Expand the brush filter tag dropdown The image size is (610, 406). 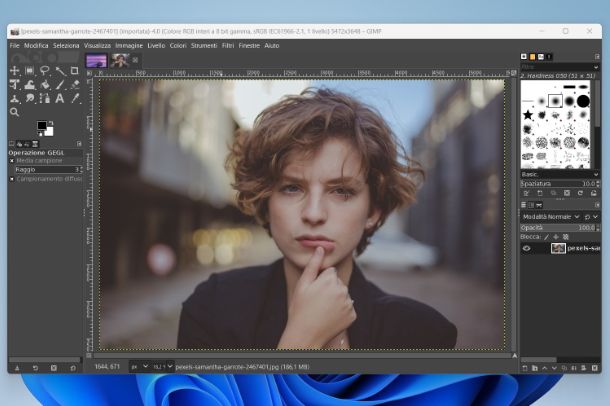click(x=596, y=67)
